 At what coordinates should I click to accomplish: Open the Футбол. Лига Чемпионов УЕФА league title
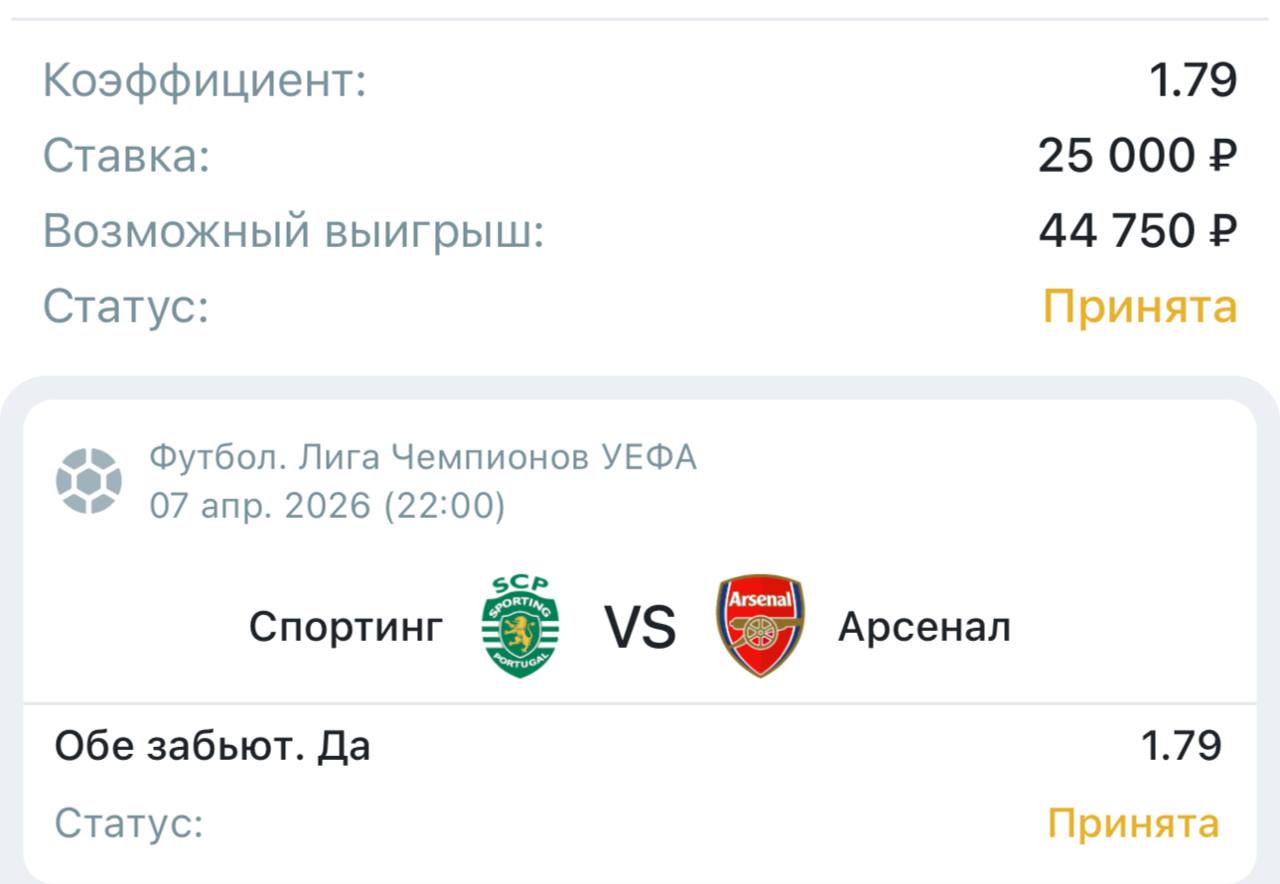click(423, 458)
